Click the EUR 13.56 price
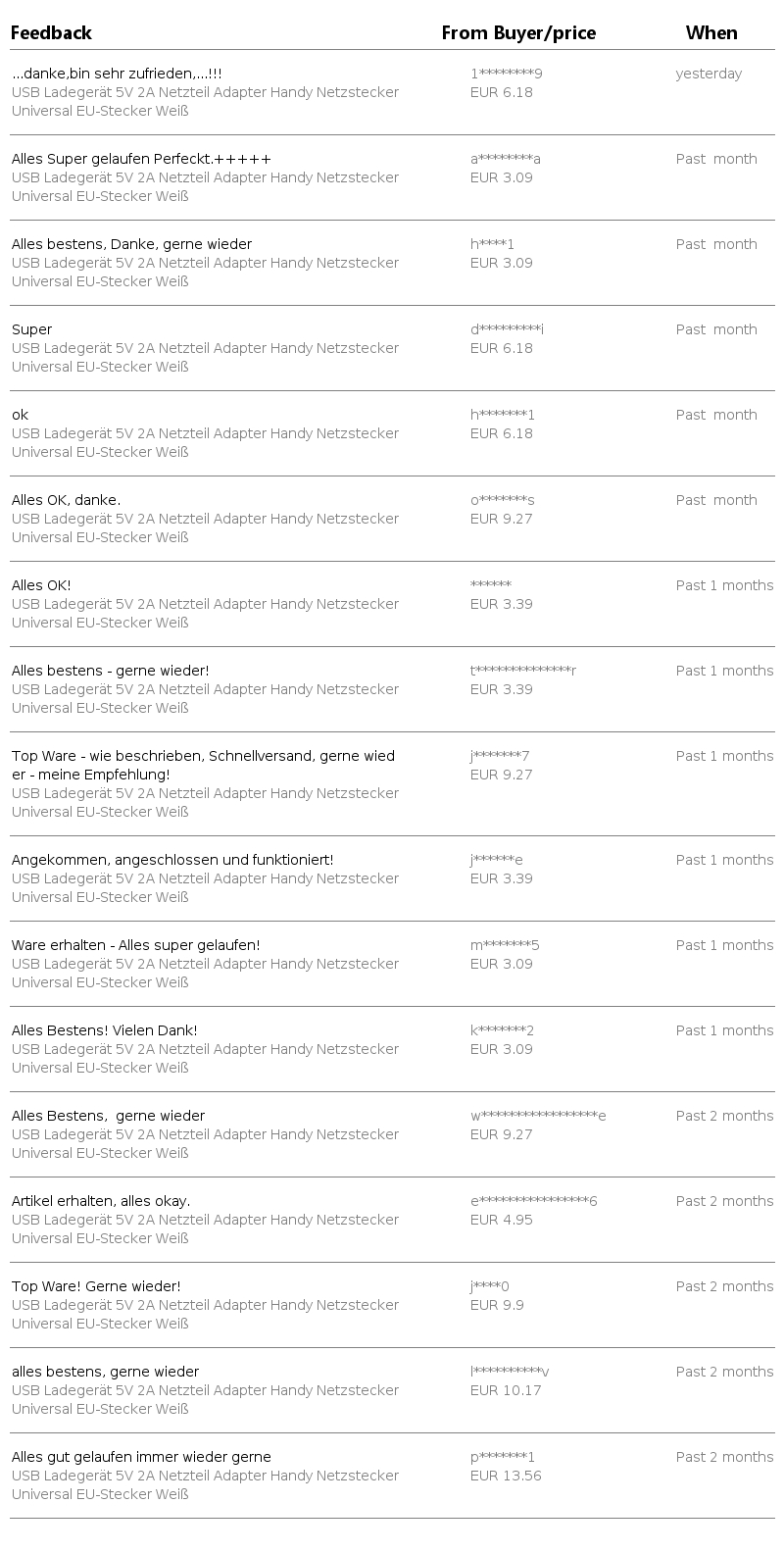This screenshot has height=1553, width=784. pos(506,1476)
